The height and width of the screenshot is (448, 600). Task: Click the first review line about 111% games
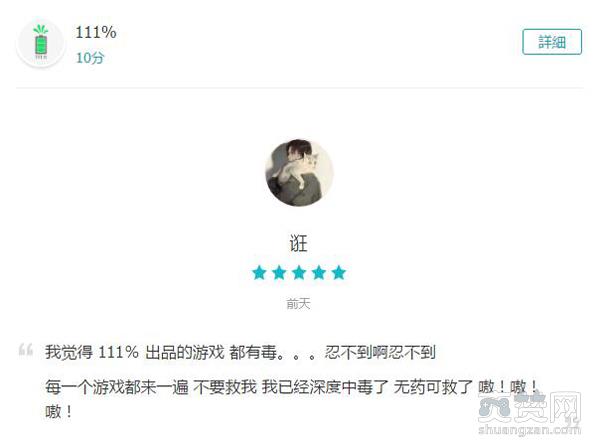click(240, 352)
